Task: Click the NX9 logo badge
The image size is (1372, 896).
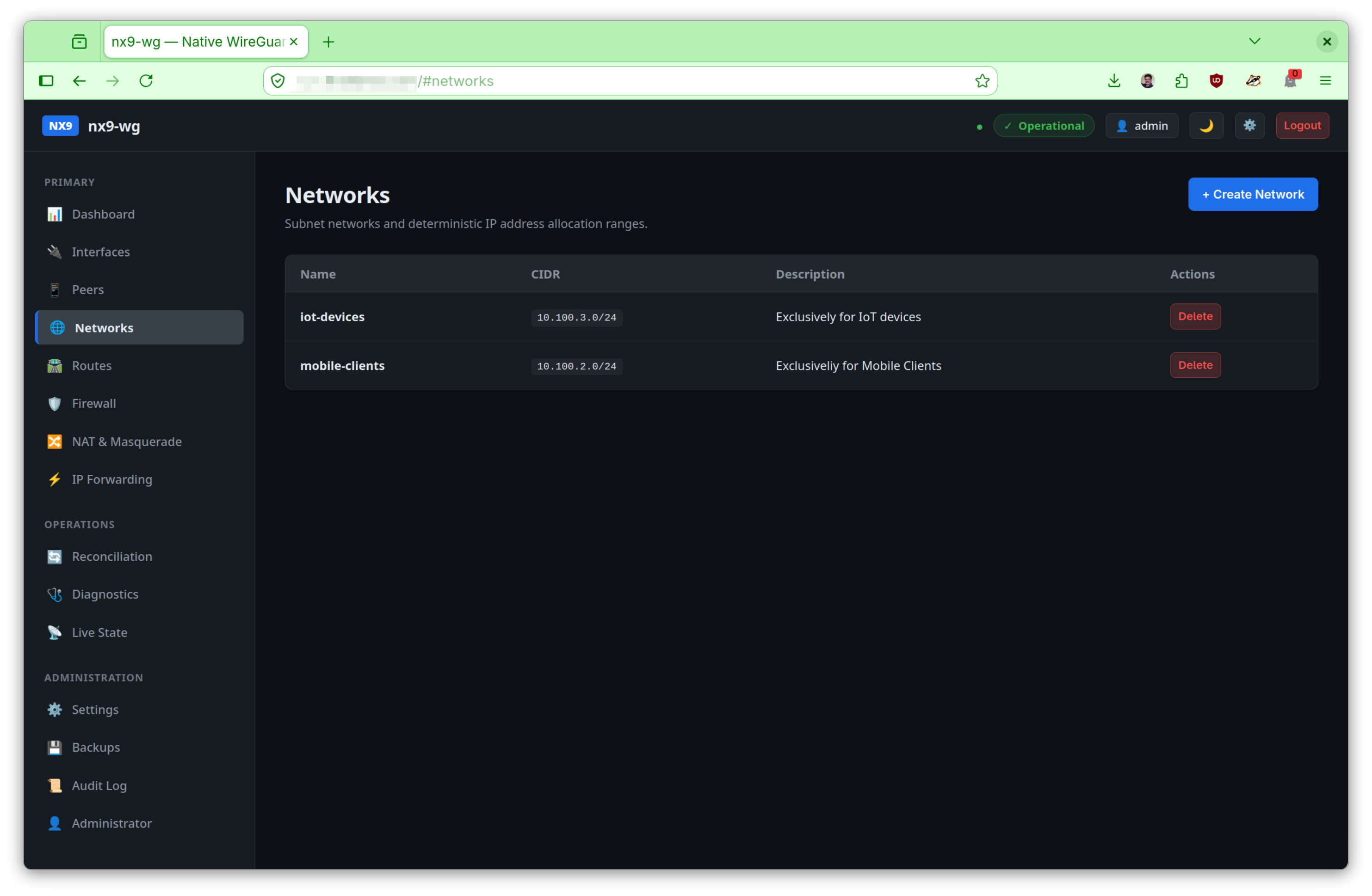Action: (x=61, y=126)
